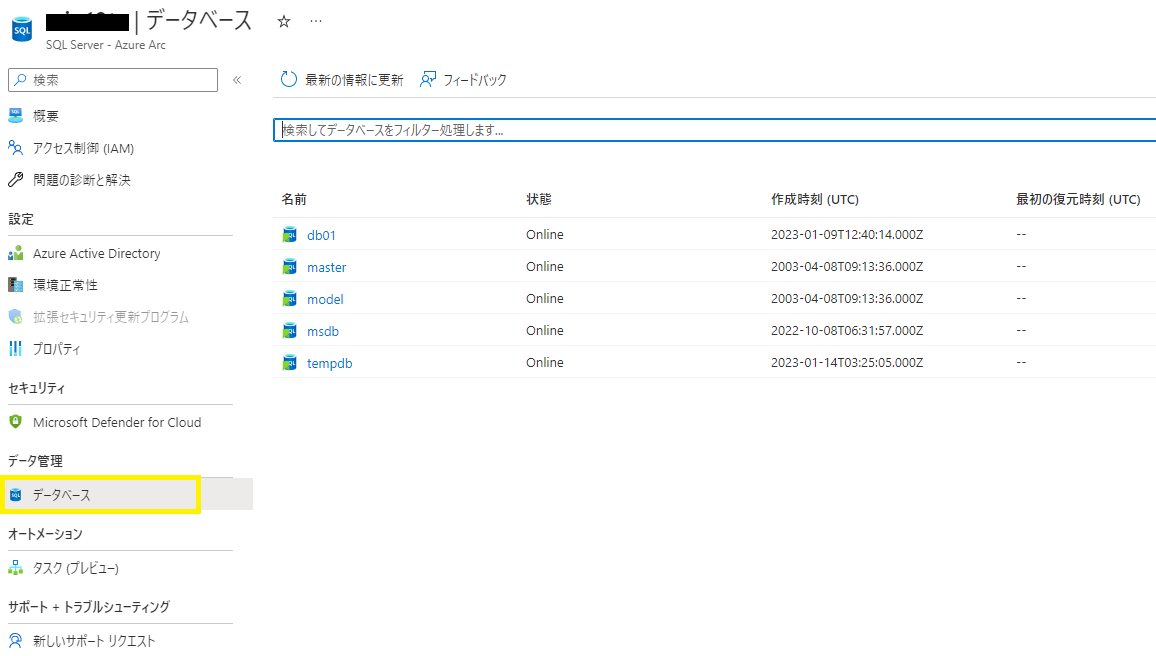The image size is (1156, 656).
Task: Open 環境正常性 menu item
Action: (x=66, y=285)
